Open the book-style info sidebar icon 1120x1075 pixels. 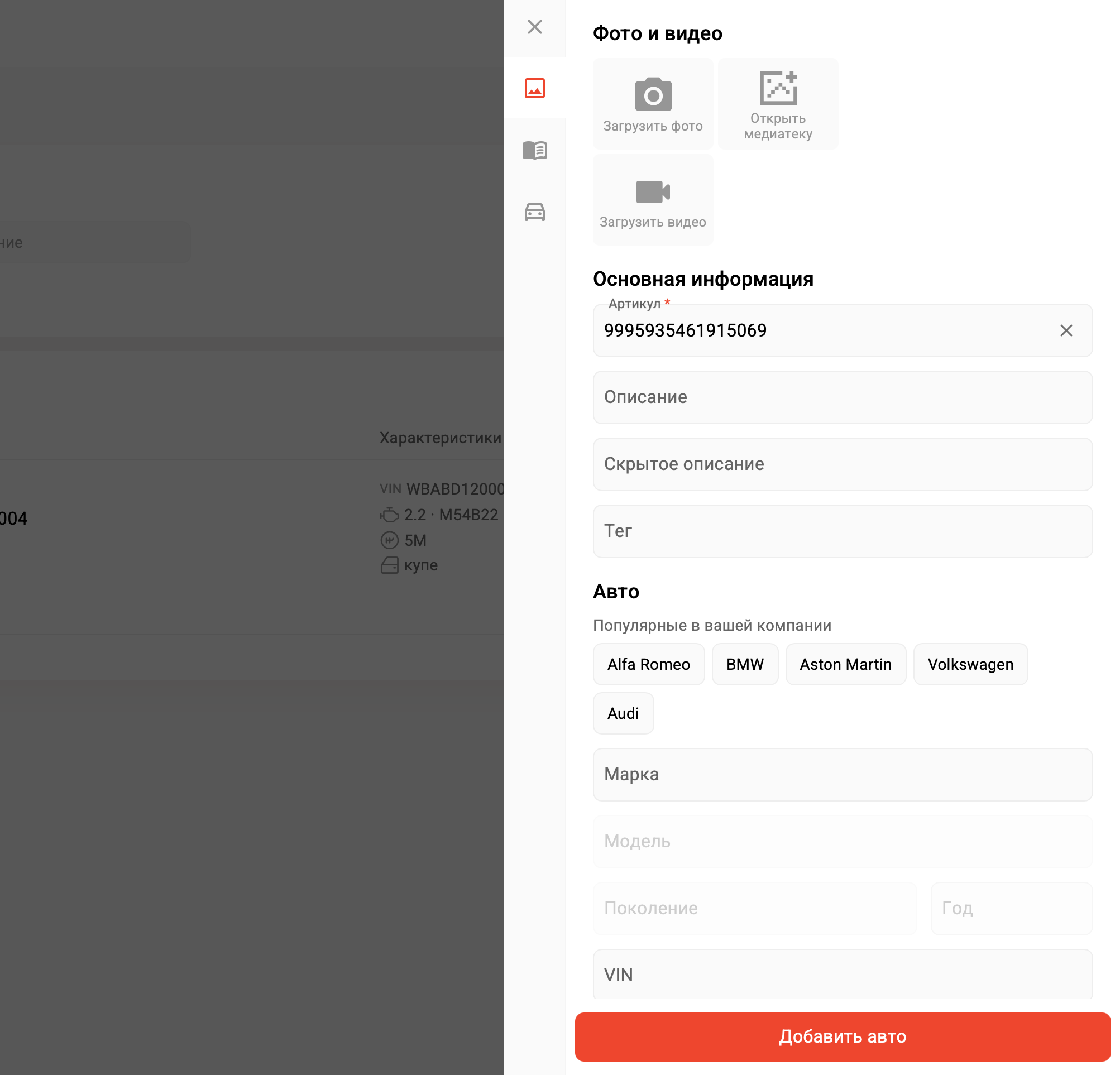pos(534,150)
